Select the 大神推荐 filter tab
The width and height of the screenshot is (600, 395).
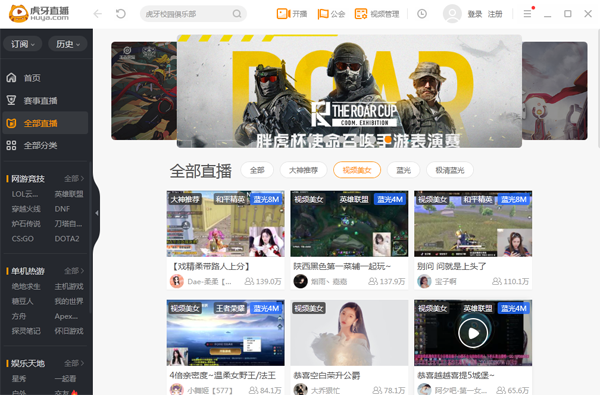point(303,170)
